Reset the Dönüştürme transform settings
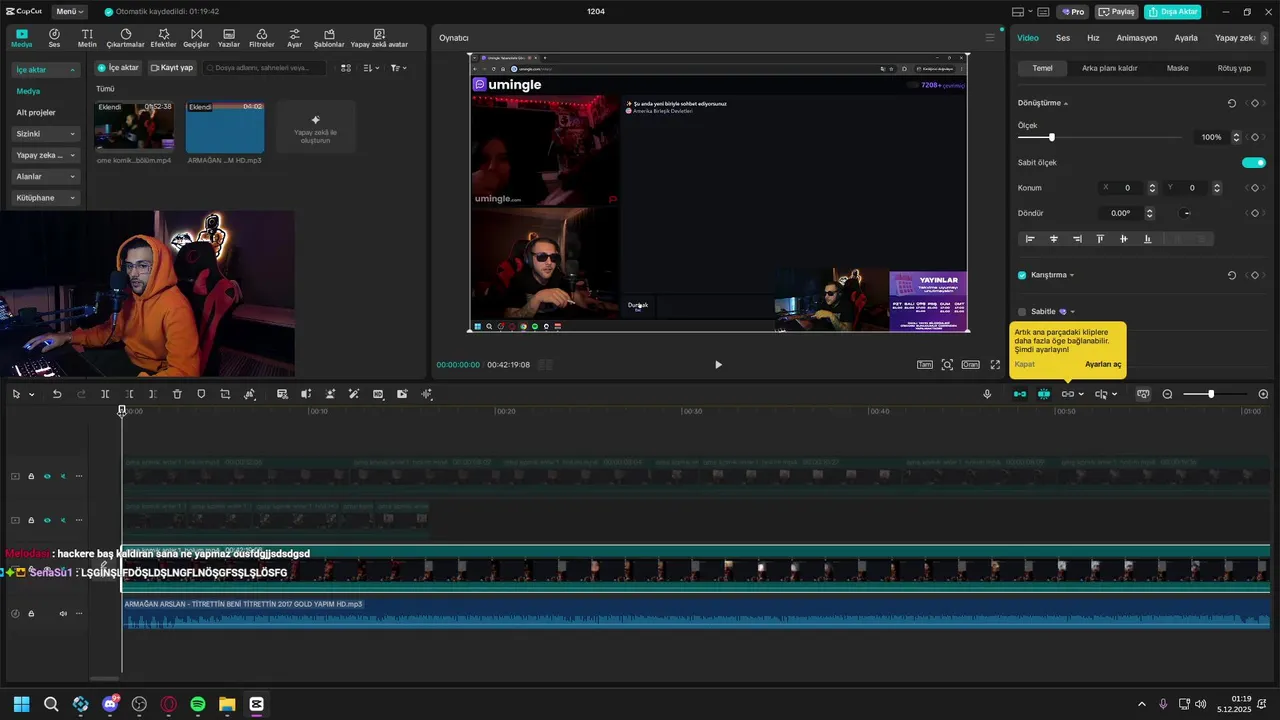Image resolution: width=1280 pixels, height=720 pixels. point(1231,103)
